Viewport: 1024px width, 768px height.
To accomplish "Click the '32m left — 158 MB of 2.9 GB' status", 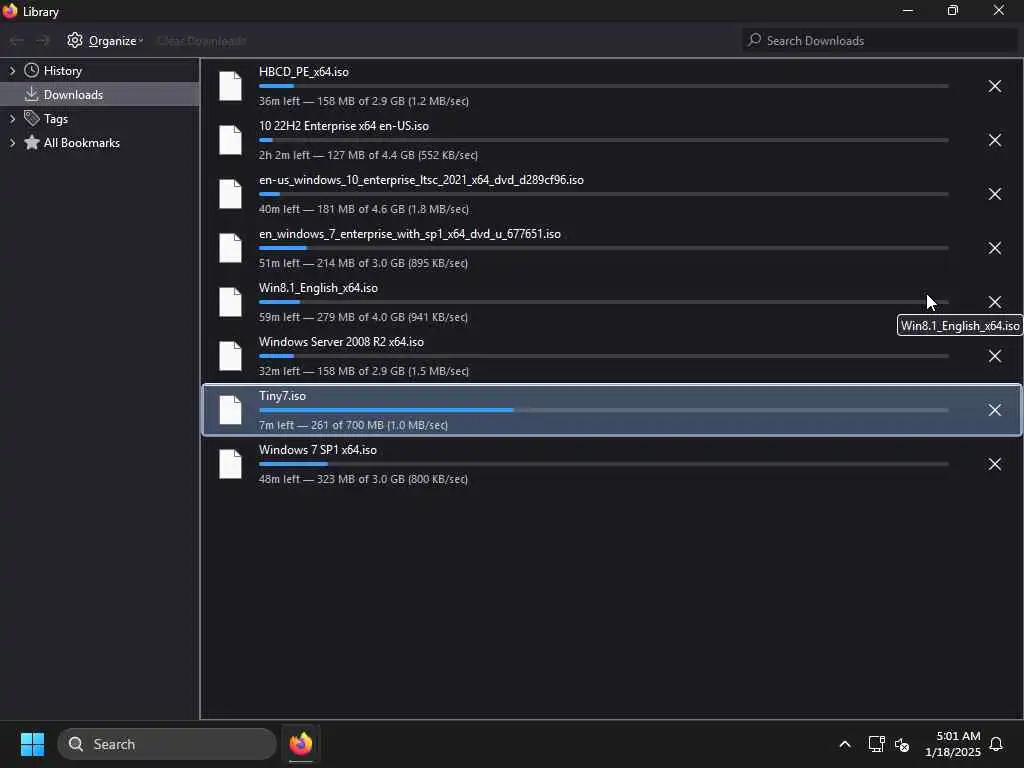I will pos(364,371).
